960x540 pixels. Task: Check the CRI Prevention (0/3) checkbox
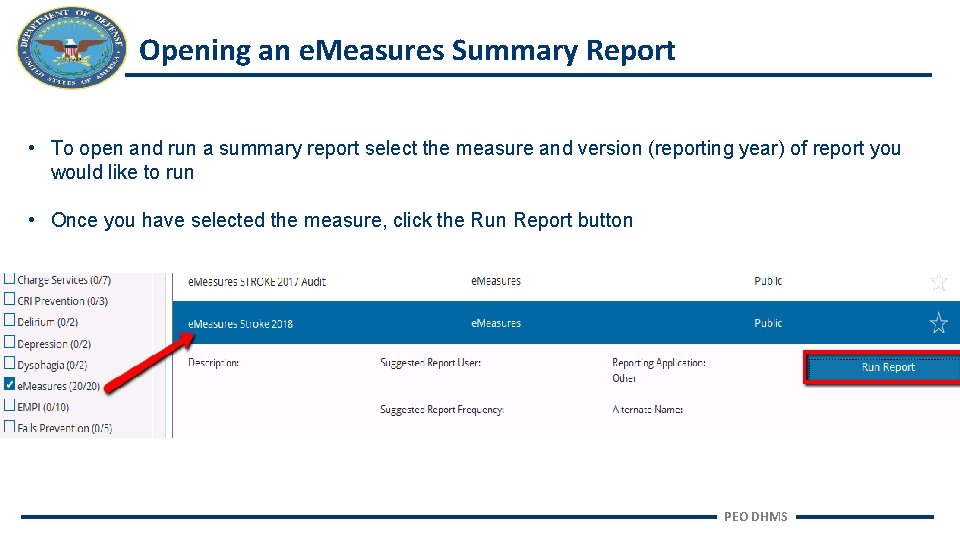tap(9, 299)
